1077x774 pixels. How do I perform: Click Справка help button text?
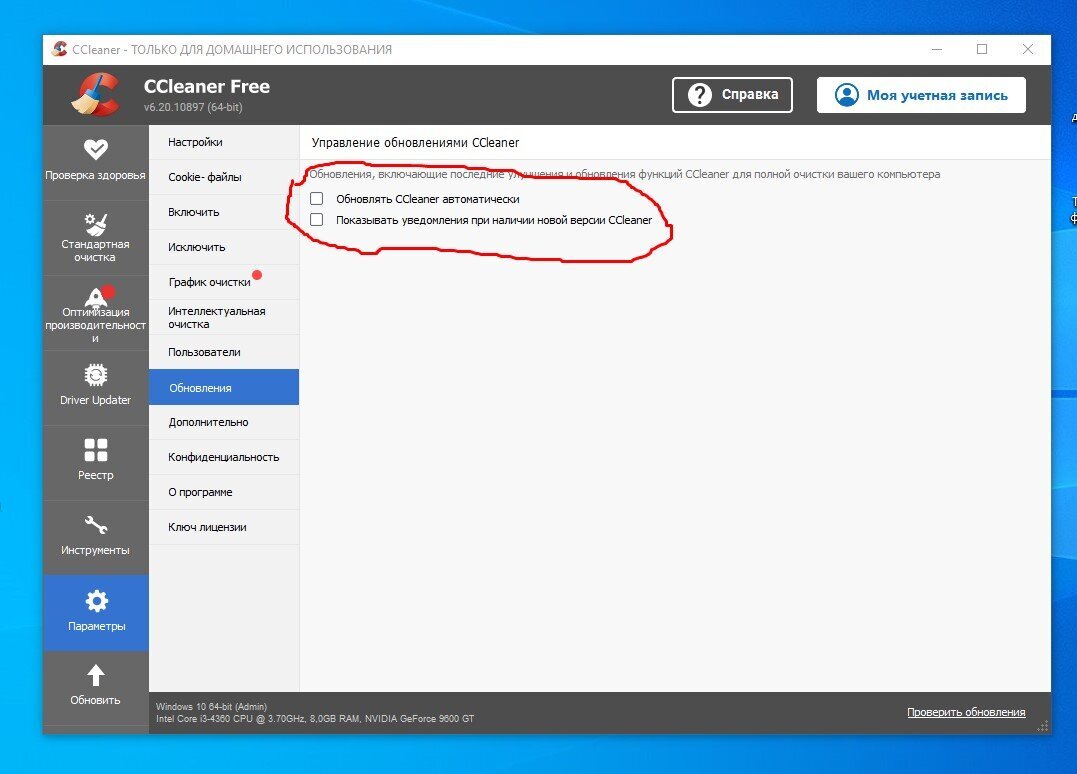coord(749,95)
